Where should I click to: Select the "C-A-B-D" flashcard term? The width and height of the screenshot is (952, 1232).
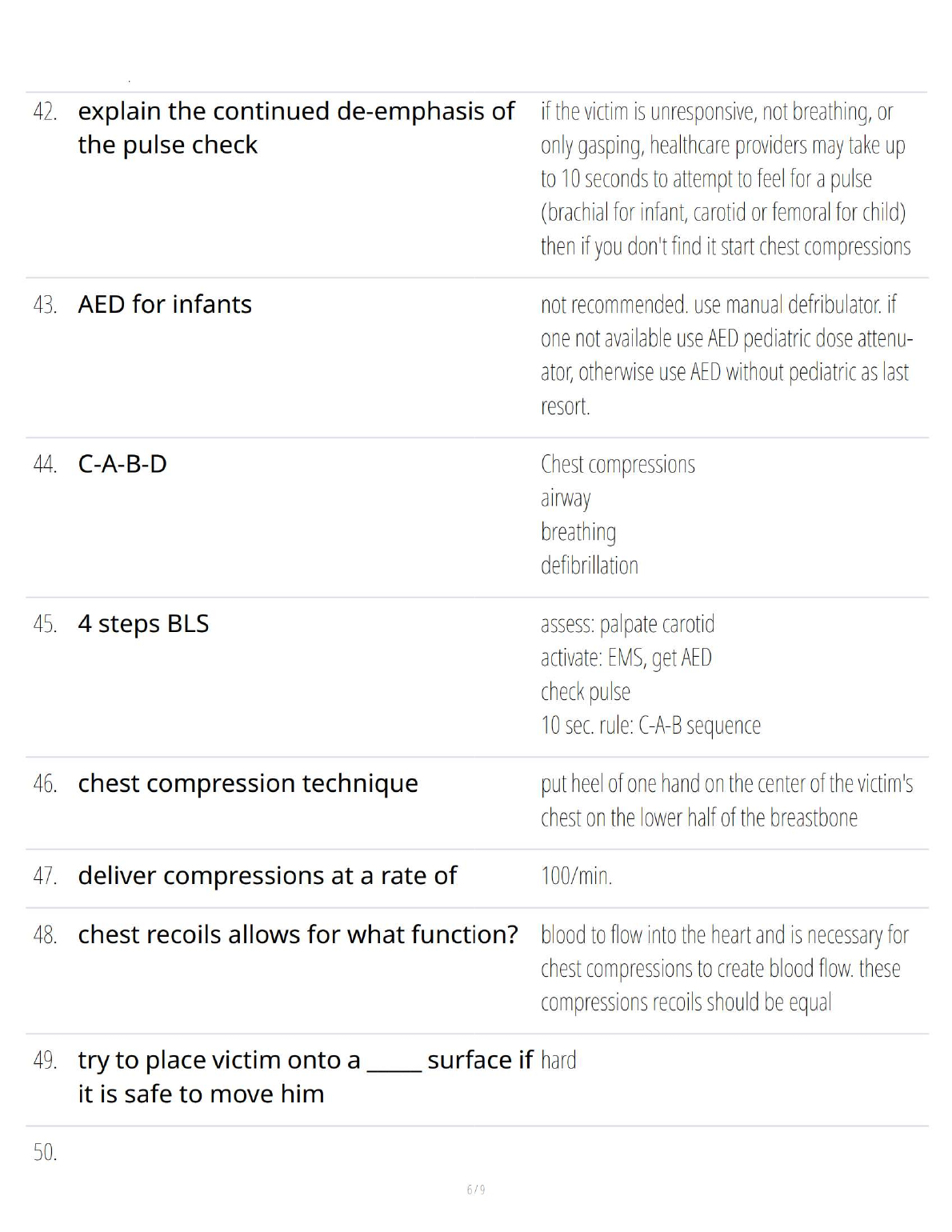click(122, 464)
